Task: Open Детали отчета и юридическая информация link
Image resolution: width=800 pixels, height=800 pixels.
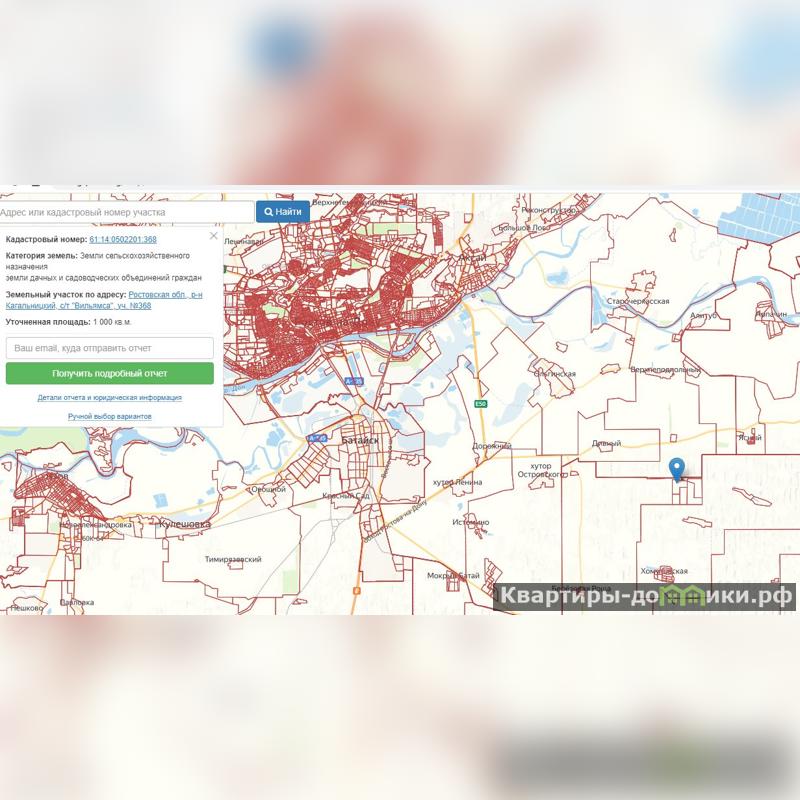Action: pyautogui.click(x=110, y=397)
